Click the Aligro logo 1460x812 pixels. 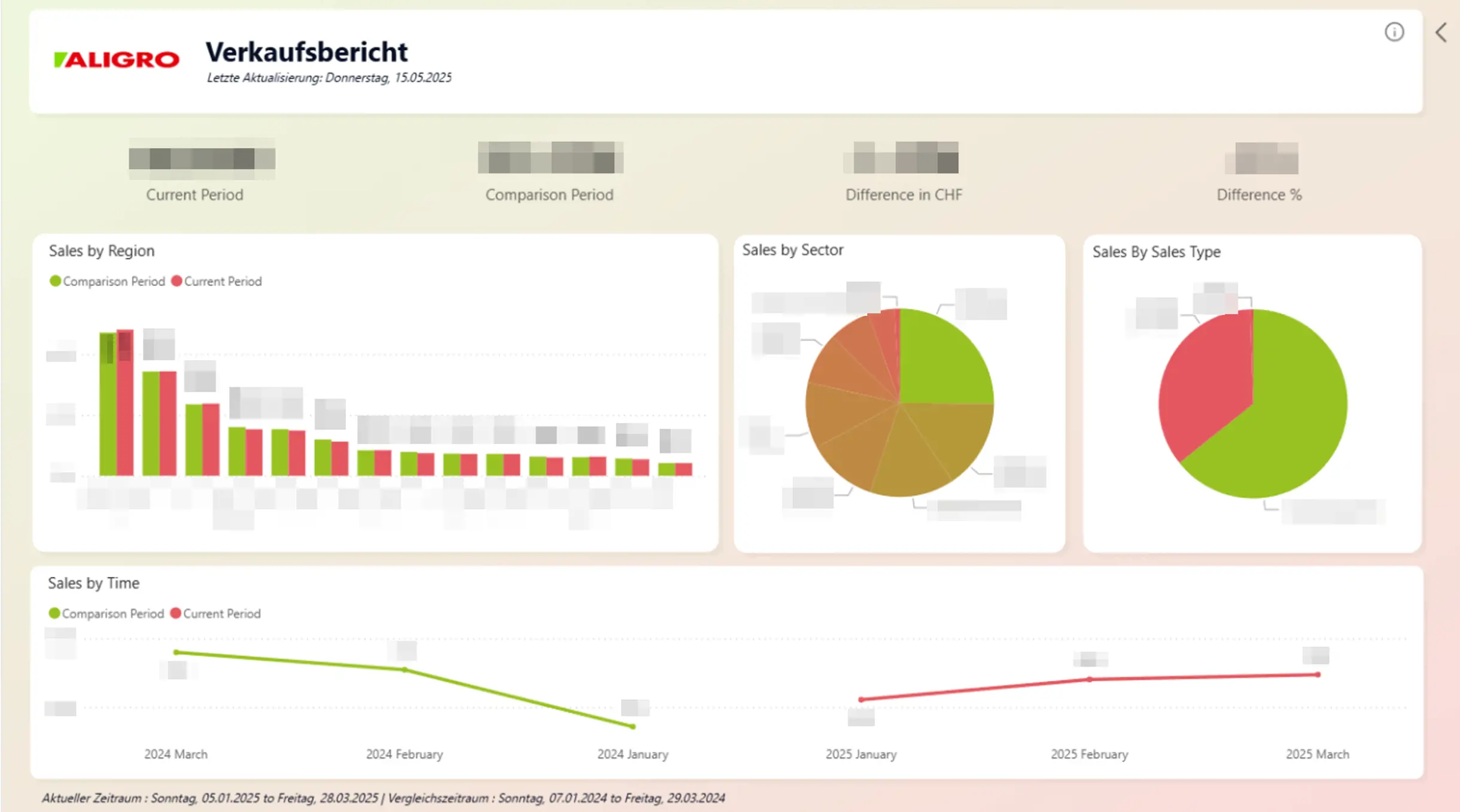coord(116,60)
